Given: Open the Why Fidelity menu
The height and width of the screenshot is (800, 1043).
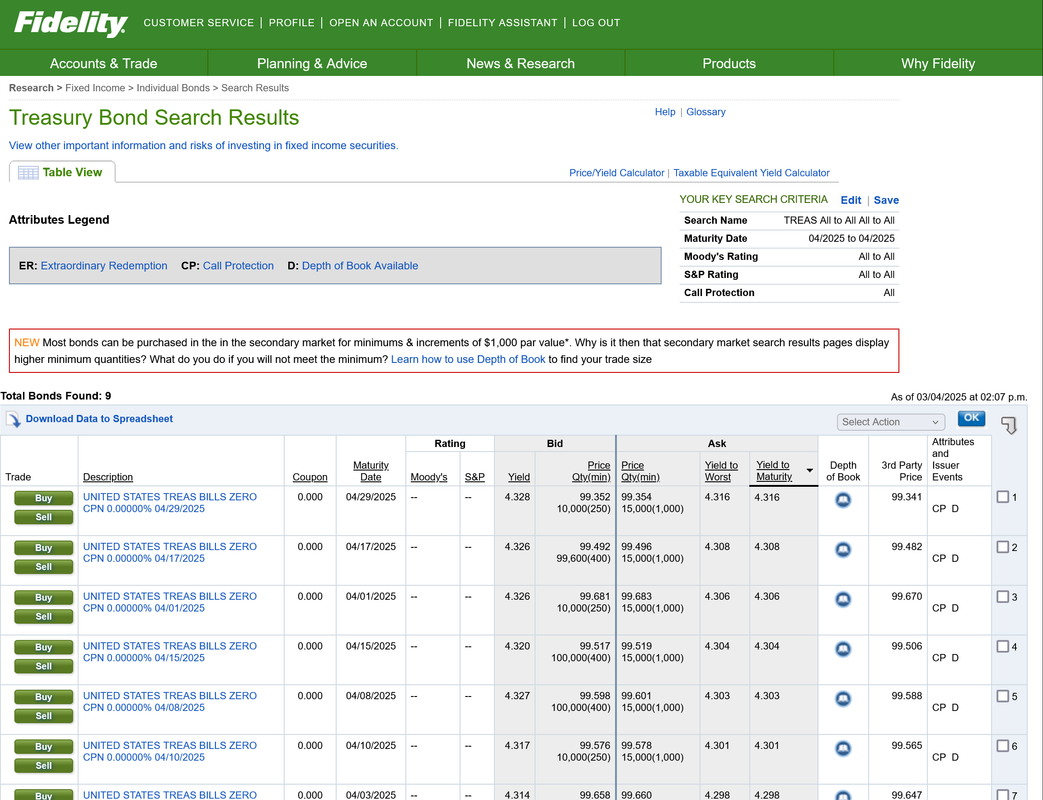Looking at the screenshot, I should (x=938, y=63).
